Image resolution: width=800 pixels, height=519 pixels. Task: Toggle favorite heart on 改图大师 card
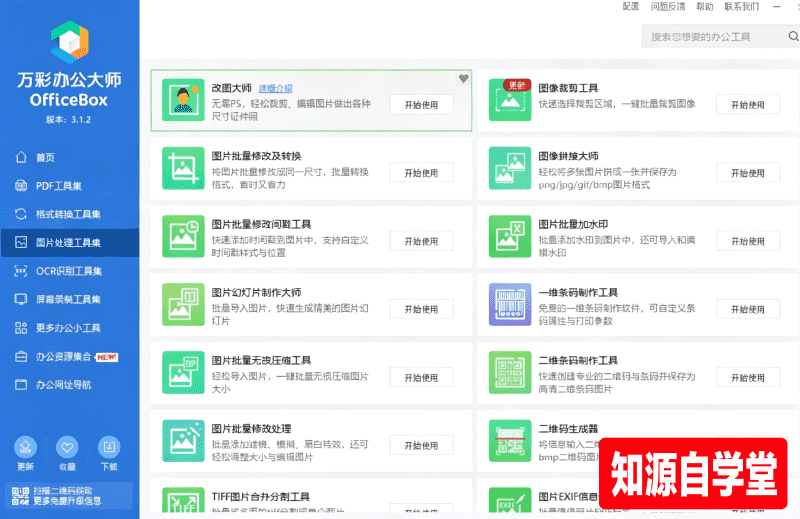click(463, 79)
